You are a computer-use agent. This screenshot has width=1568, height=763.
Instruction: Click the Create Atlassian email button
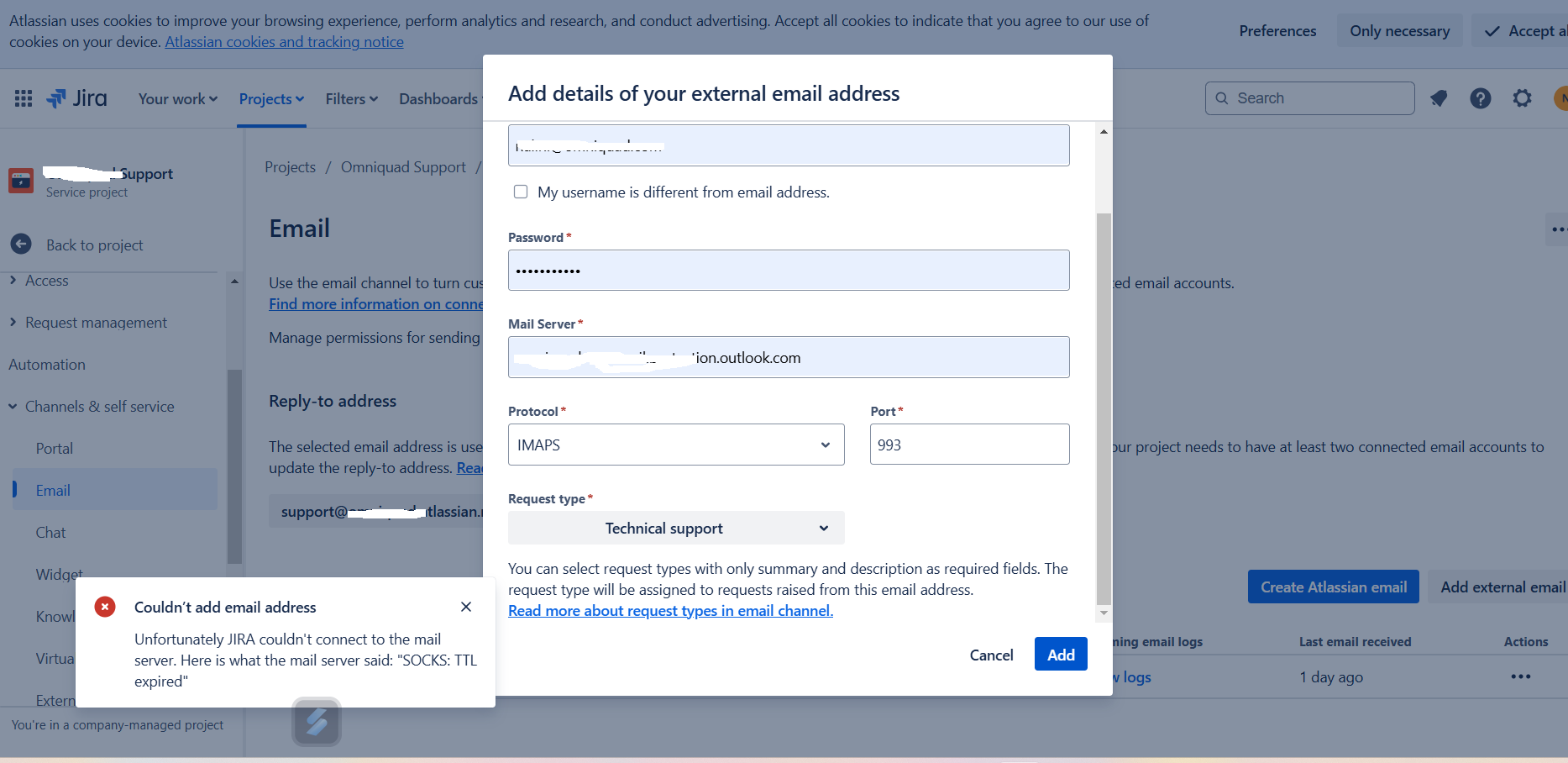click(x=1333, y=587)
